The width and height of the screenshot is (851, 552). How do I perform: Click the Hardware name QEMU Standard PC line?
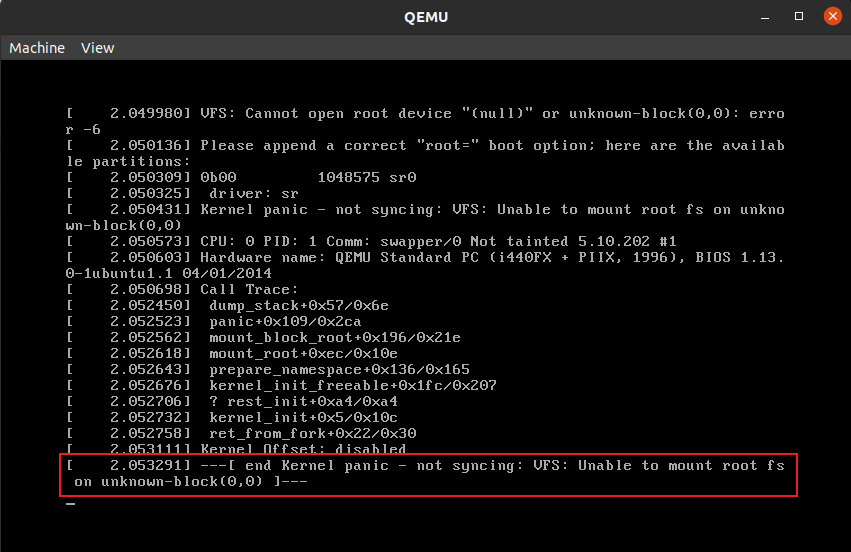pos(425,265)
